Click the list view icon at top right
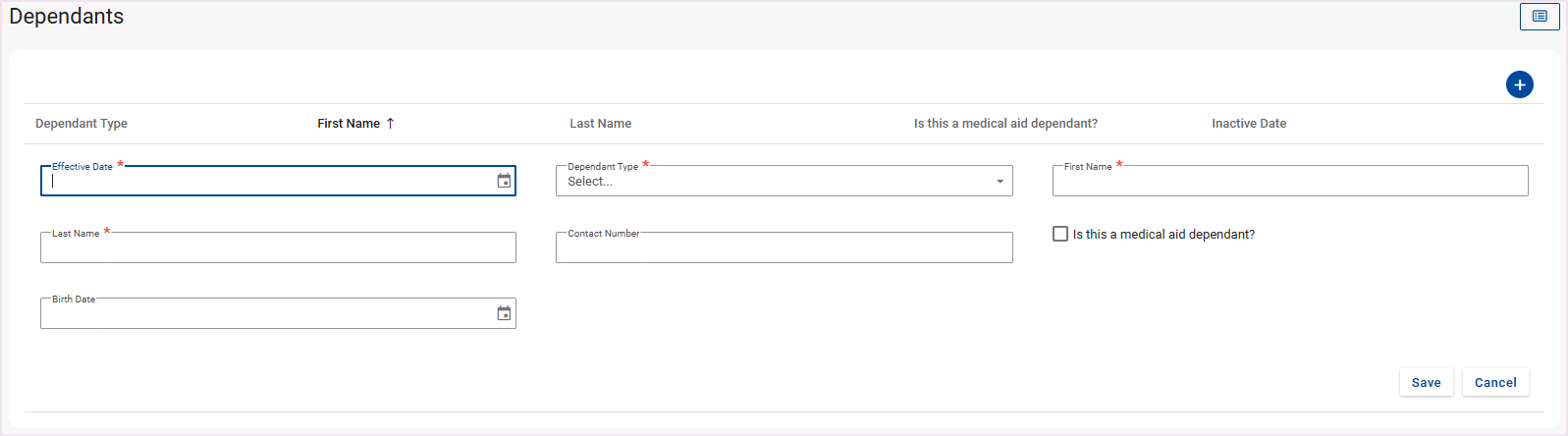The image size is (1568, 436). (1539, 17)
